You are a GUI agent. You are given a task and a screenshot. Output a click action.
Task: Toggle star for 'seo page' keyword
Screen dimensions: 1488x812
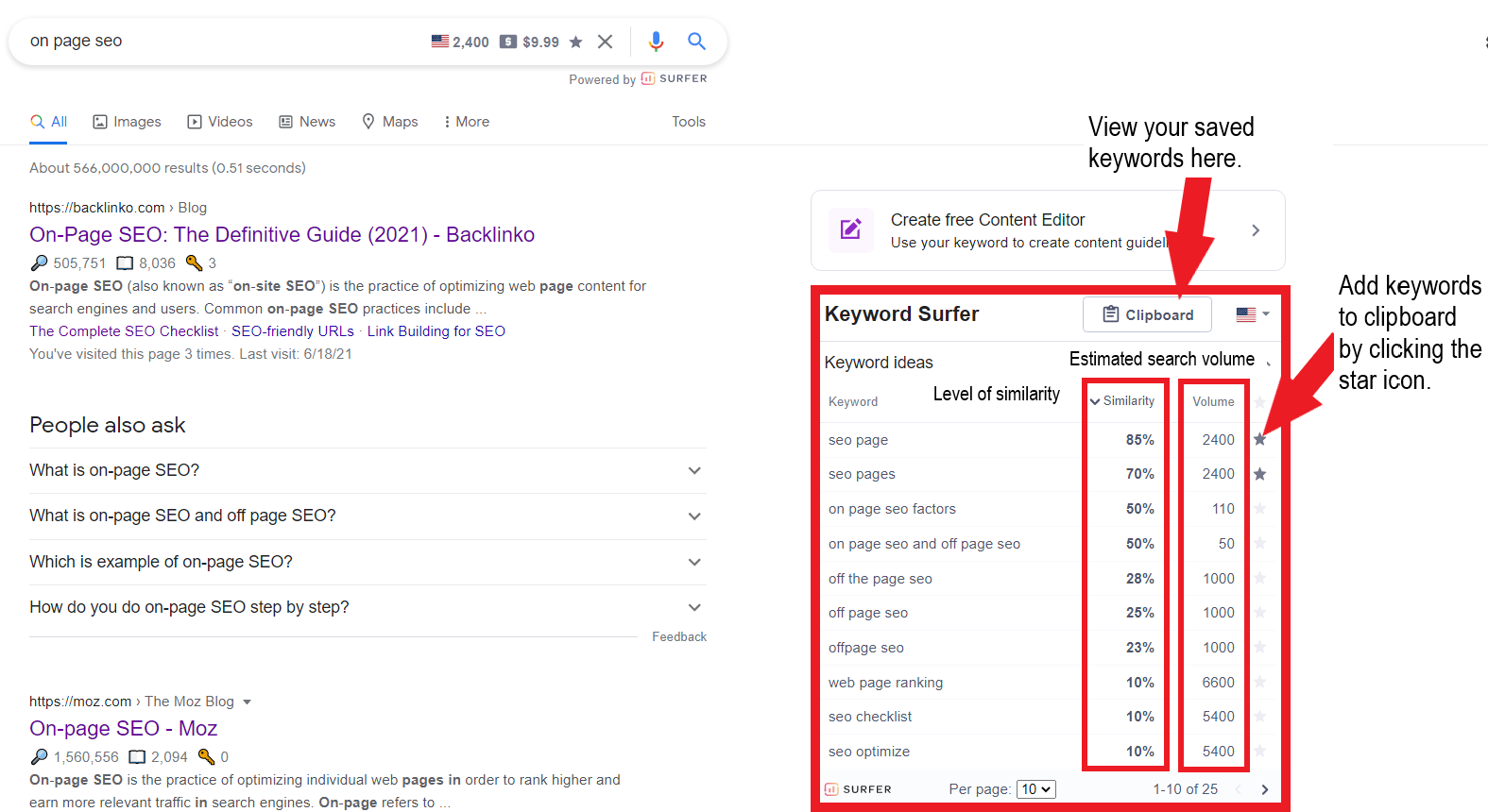coord(1259,439)
